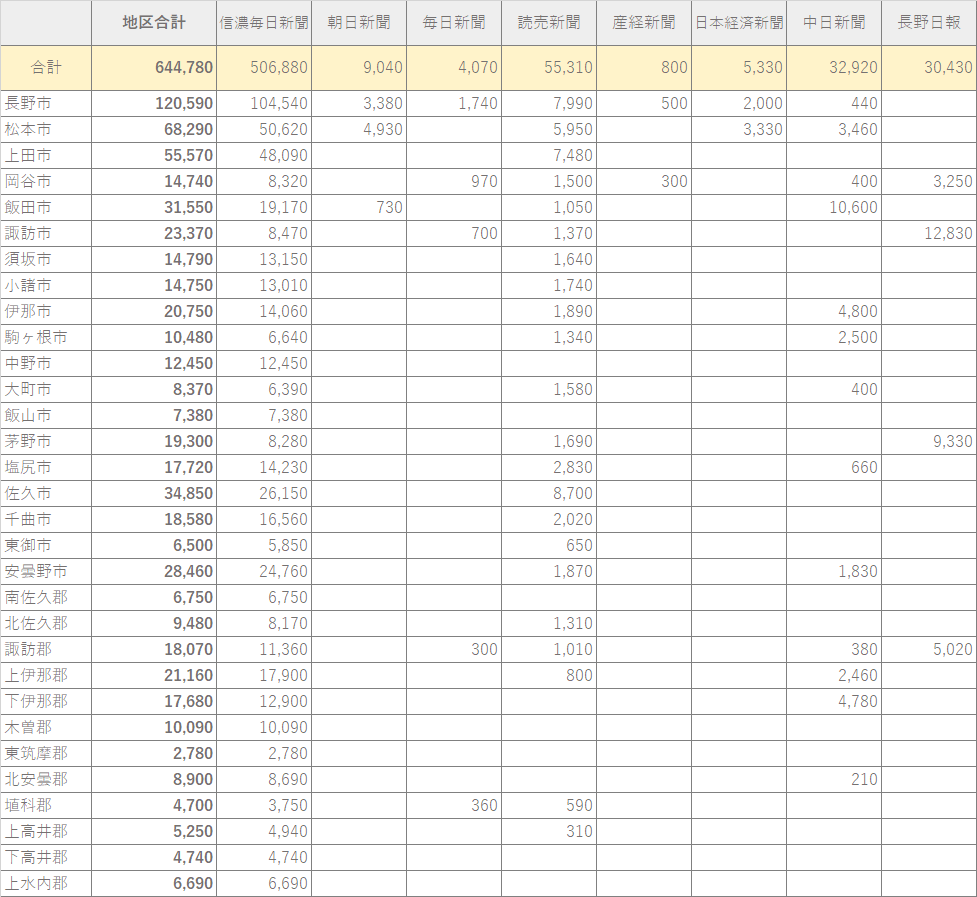Select 長野市 total cell 120,590
977x897 pixels.
(154, 103)
